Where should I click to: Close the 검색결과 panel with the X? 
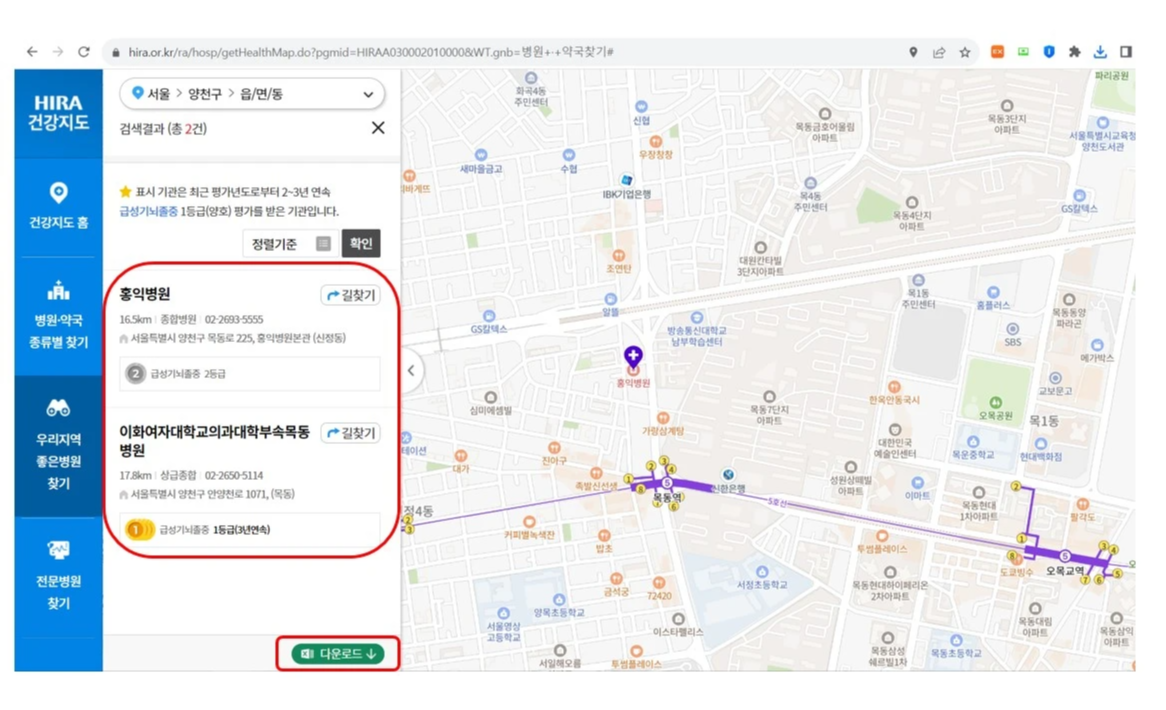[x=378, y=127]
